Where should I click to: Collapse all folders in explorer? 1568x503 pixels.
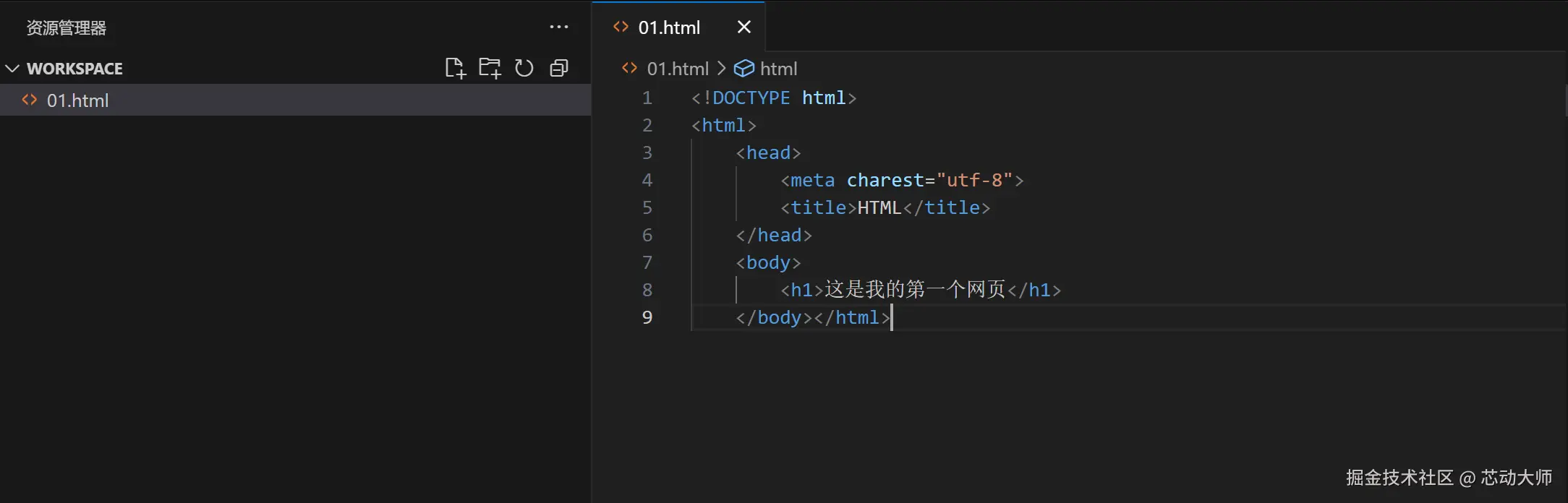click(x=559, y=68)
